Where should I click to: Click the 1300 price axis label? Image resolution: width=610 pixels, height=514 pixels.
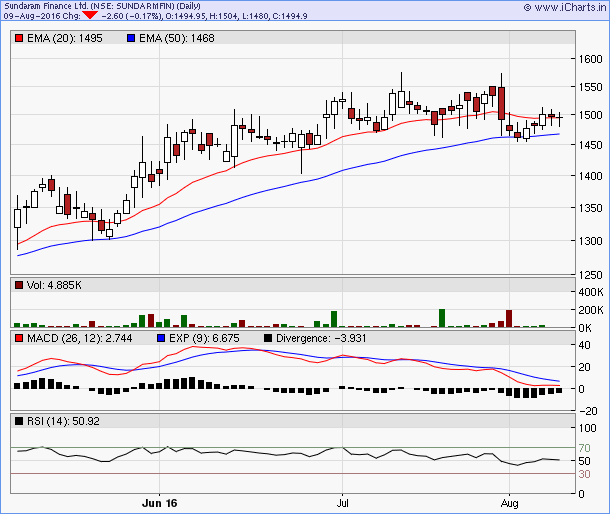(590, 241)
